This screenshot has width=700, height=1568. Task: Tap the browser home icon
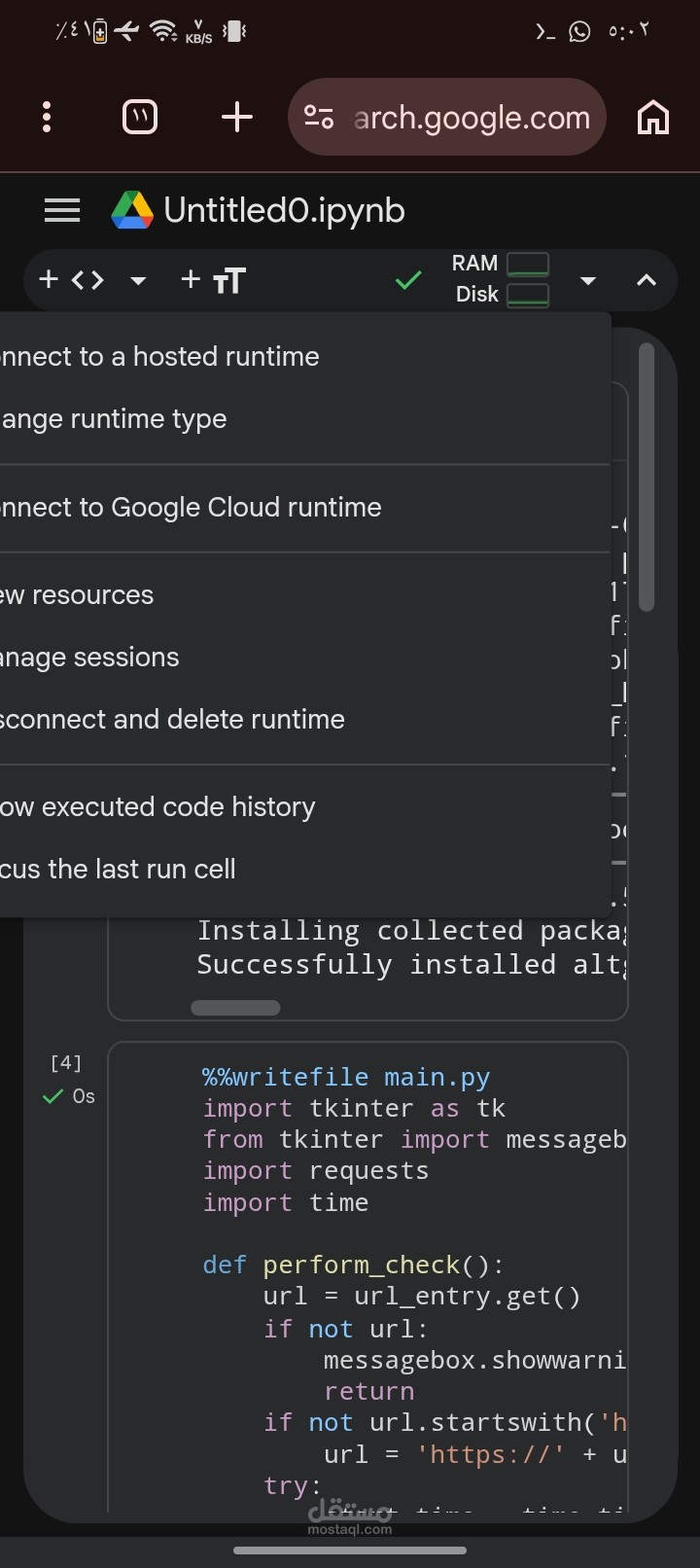[x=652, y=118]
